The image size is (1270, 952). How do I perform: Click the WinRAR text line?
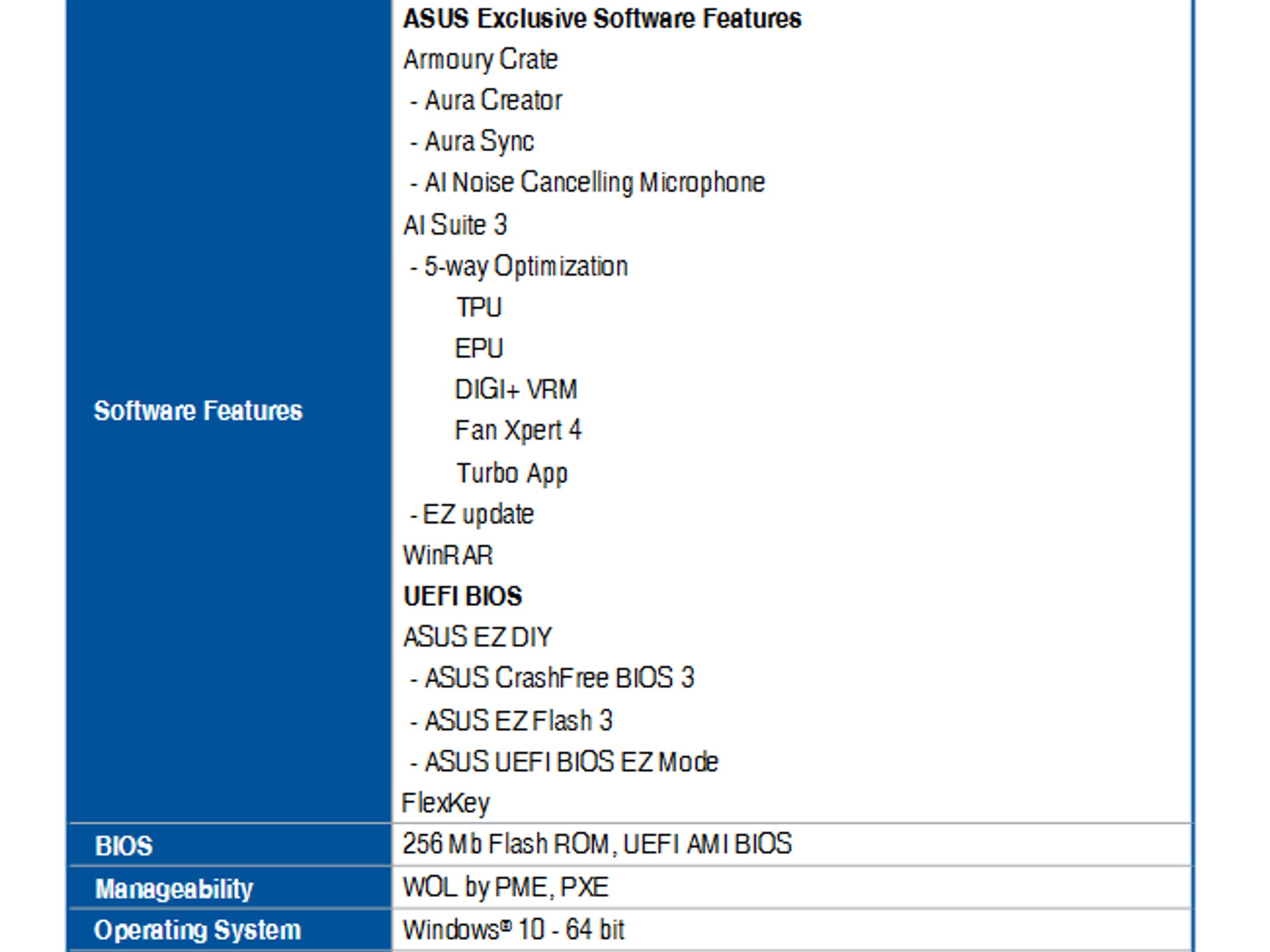click(448, 555)
